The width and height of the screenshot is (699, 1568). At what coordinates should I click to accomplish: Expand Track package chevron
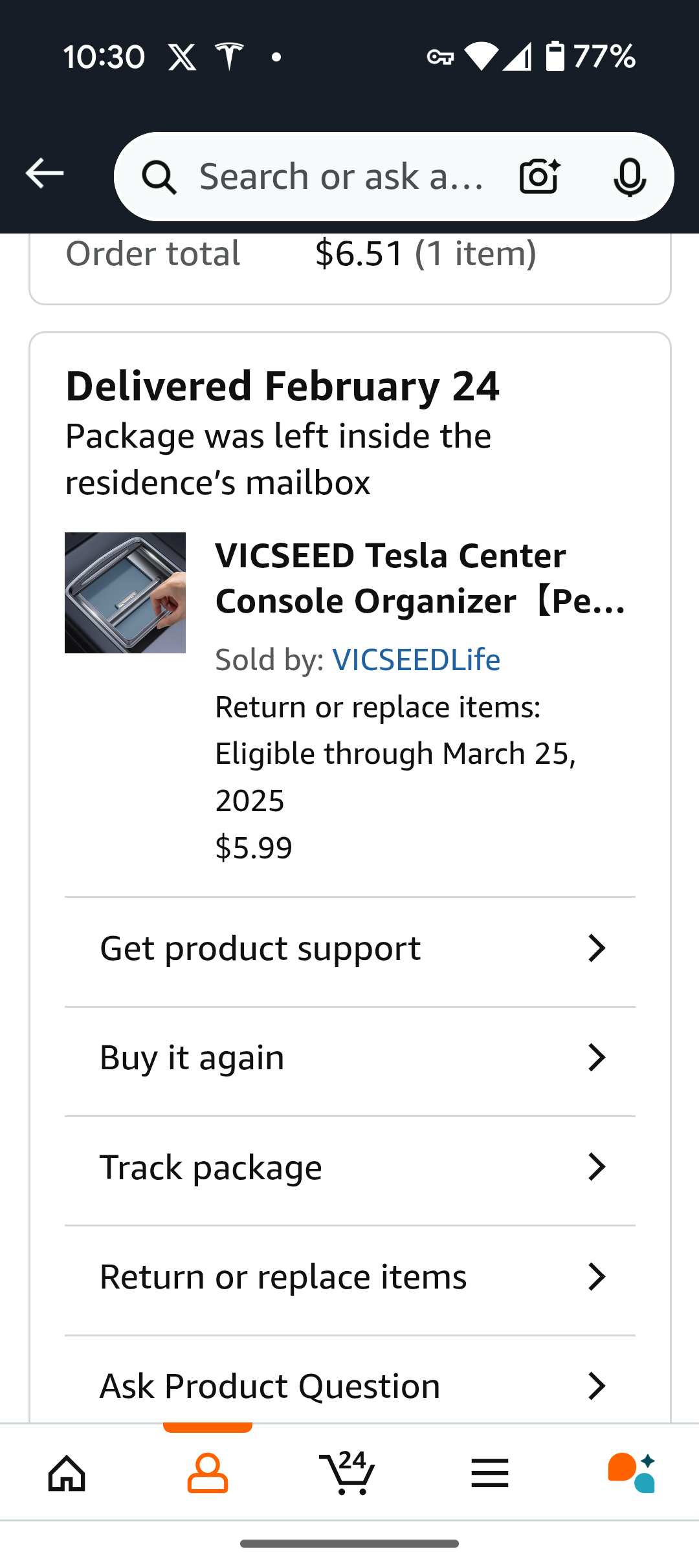tap(597, 1167)
